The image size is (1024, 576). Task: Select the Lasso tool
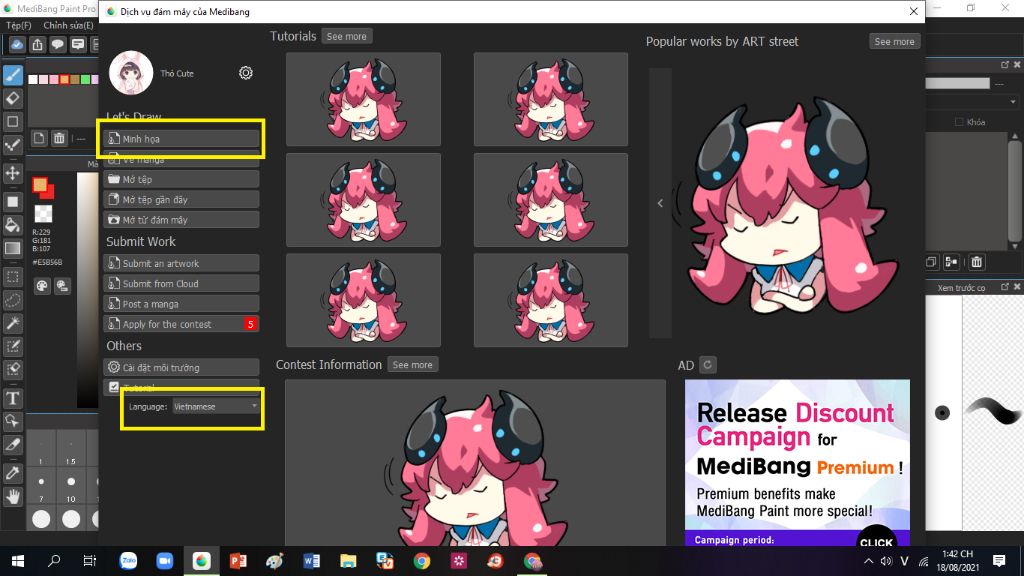pyautogui.click(x=13, y=300)
